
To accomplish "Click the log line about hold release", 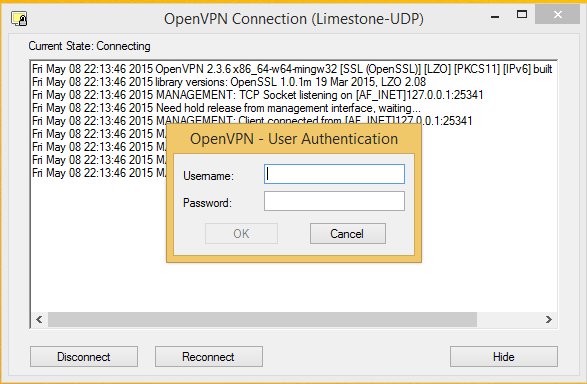I will tap(226, 108).
